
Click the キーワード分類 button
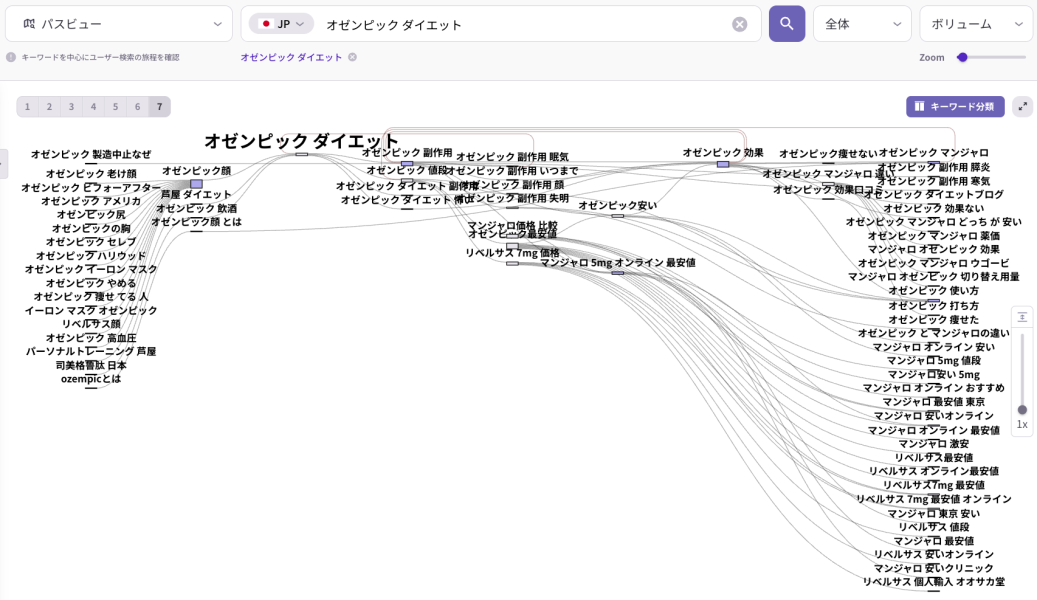[955, 105]
